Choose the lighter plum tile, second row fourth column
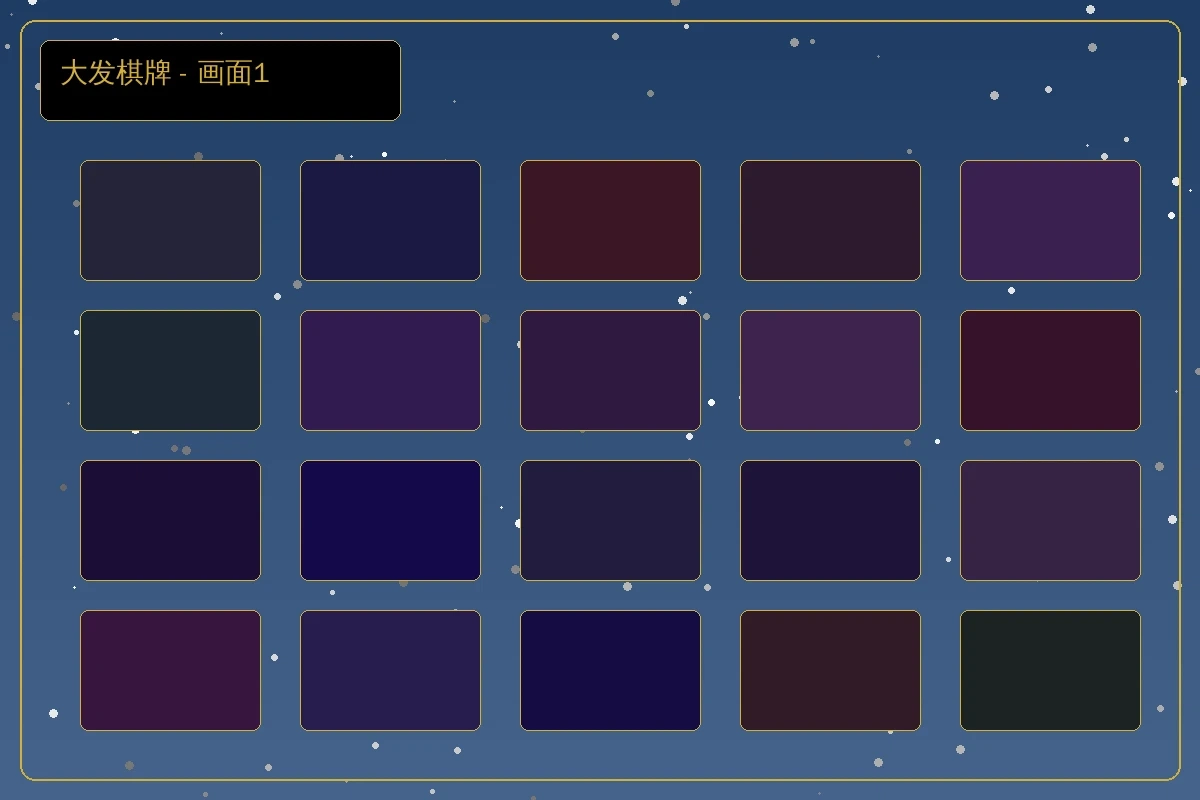Image resolution: width=1200 pixels, height=800 pixels. tap(830, 370)
